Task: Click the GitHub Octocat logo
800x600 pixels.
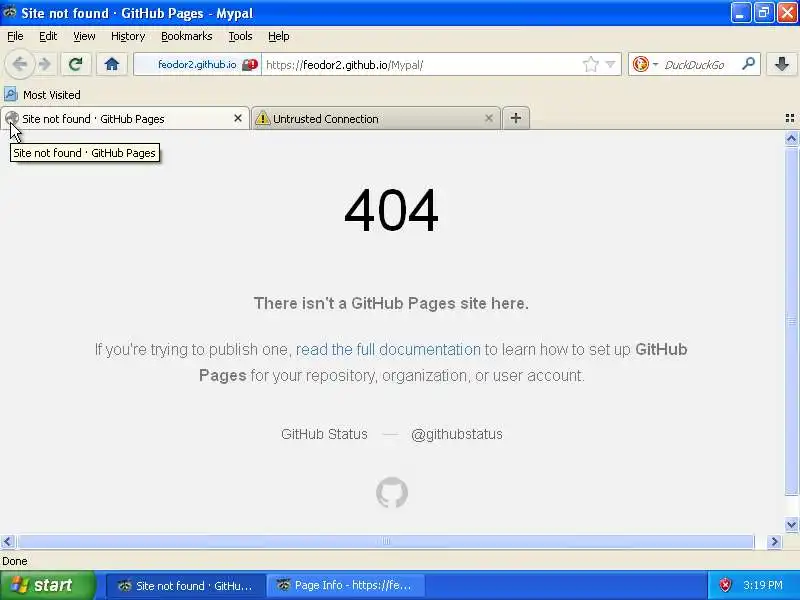Action: (392, 492)
